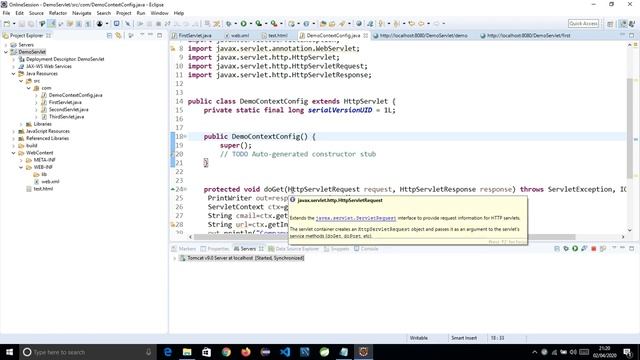Click the Windows Start button
640x360 pixels.
(9, 352)
